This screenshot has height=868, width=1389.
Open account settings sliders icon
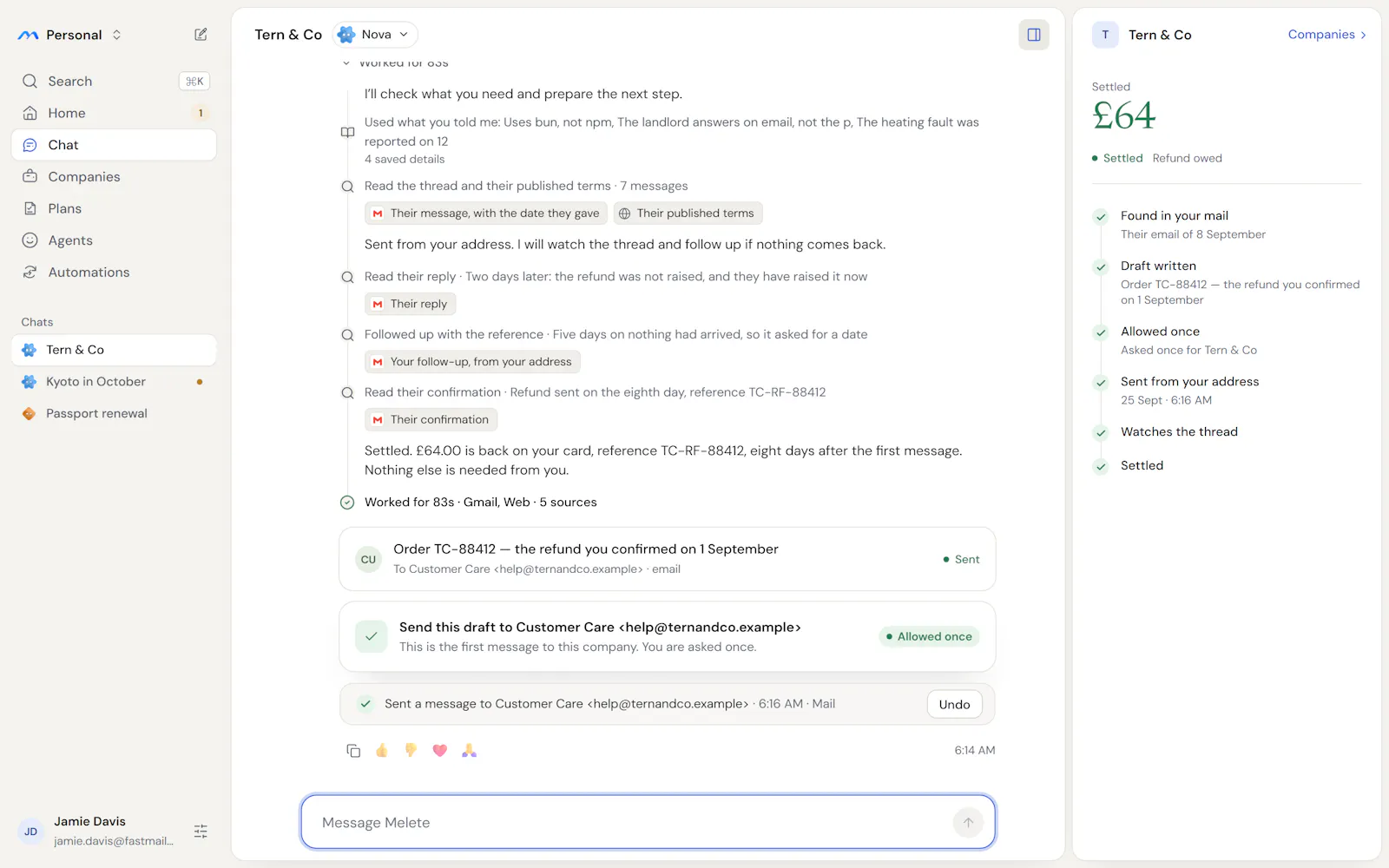click(201, 832)
